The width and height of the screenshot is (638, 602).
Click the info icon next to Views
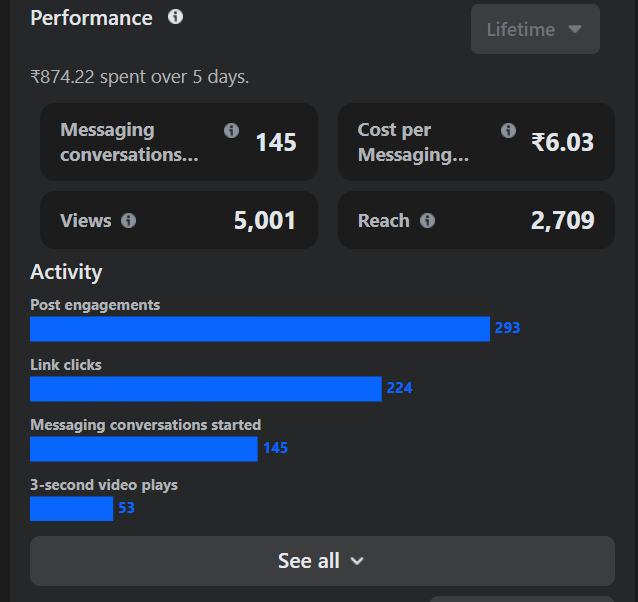128,221
